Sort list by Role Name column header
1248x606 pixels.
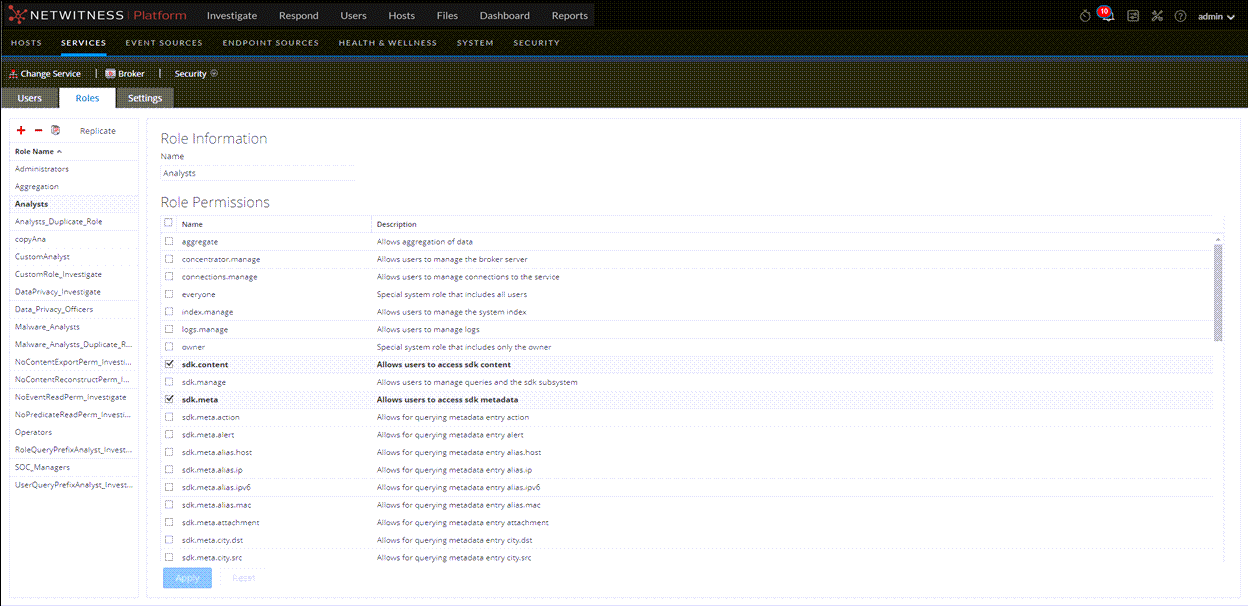point(38,152)
